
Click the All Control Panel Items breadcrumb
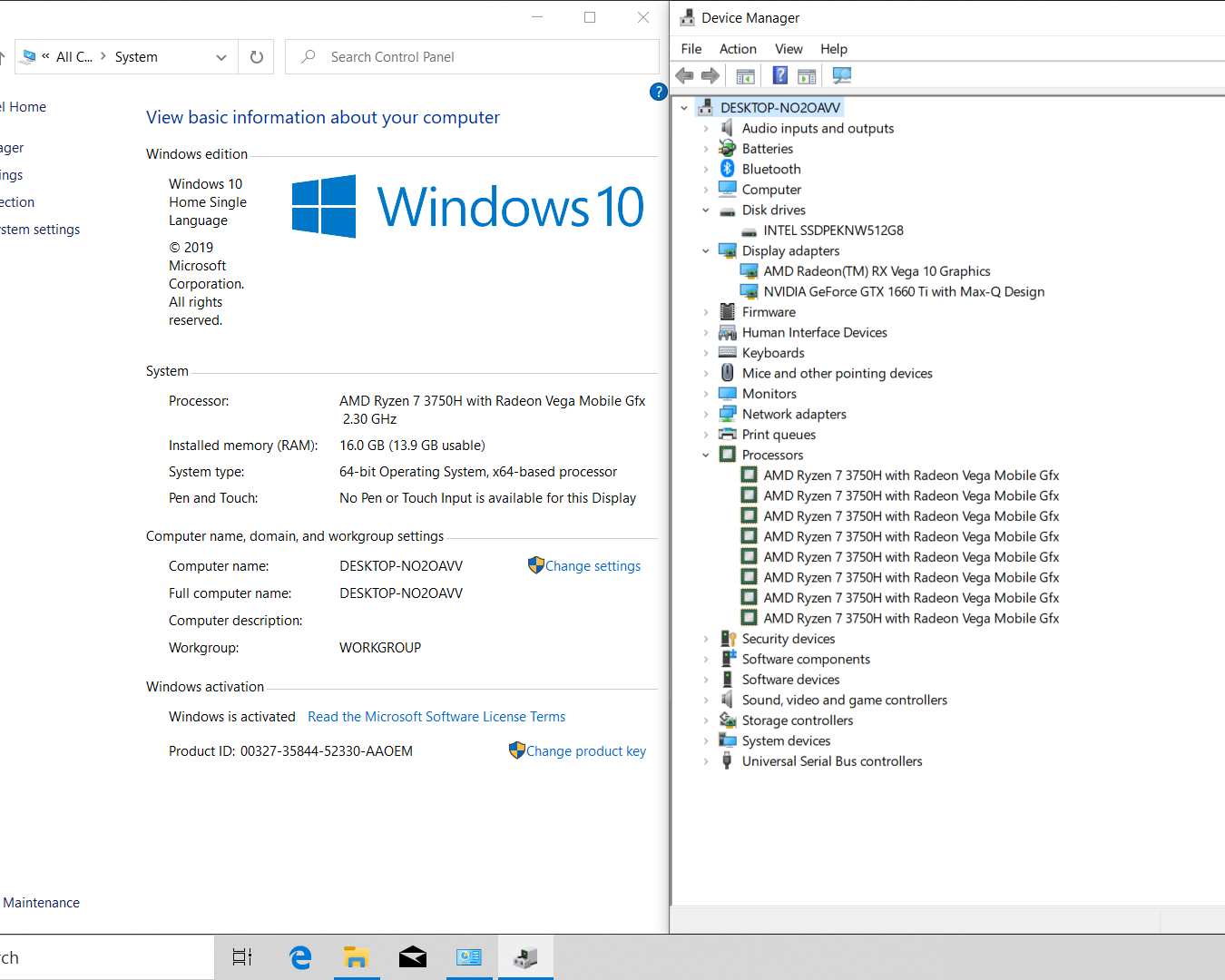[x=74, y=57]
